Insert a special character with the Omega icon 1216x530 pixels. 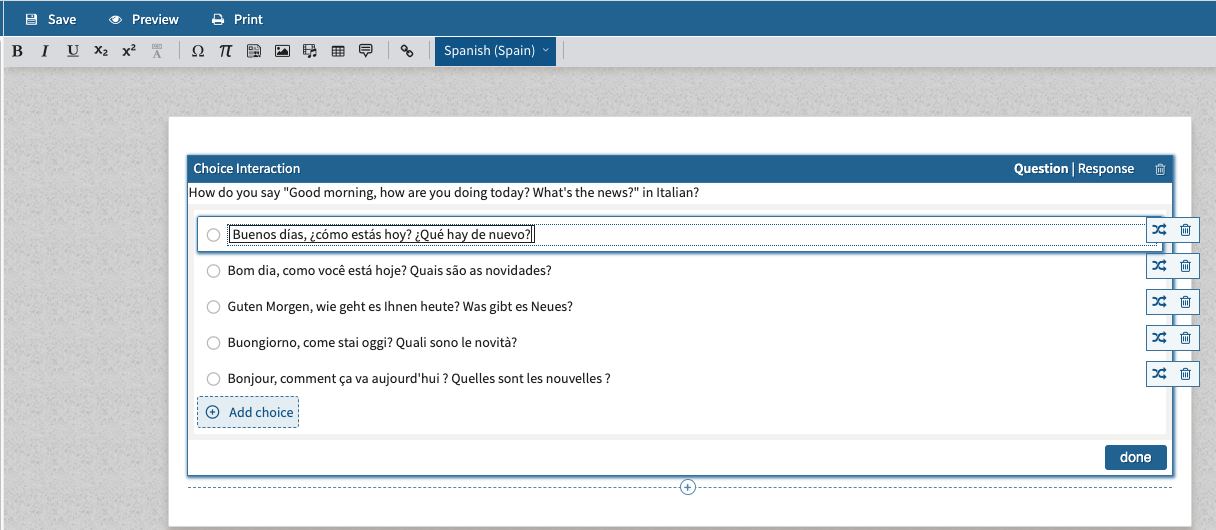198,51
